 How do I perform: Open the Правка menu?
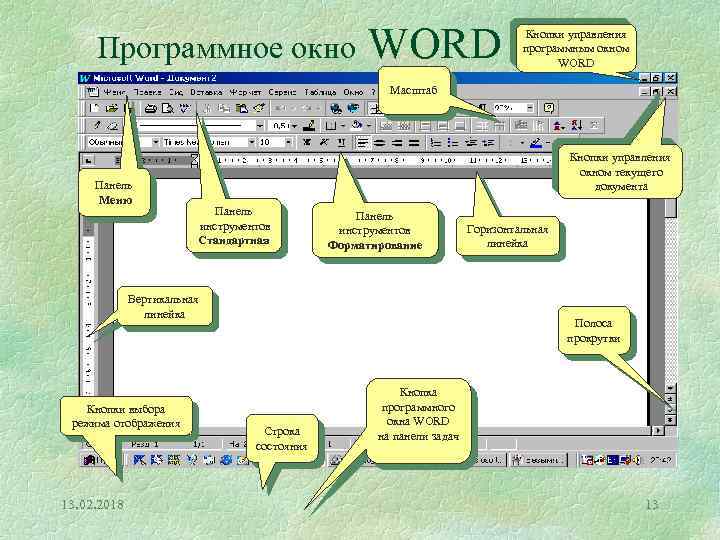[147, 92]
